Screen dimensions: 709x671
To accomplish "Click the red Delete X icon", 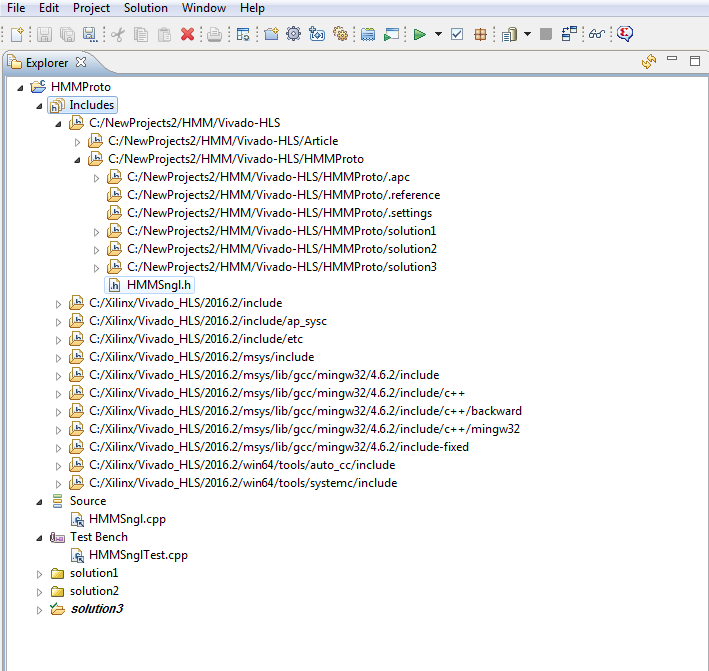I will coord(187,34).
